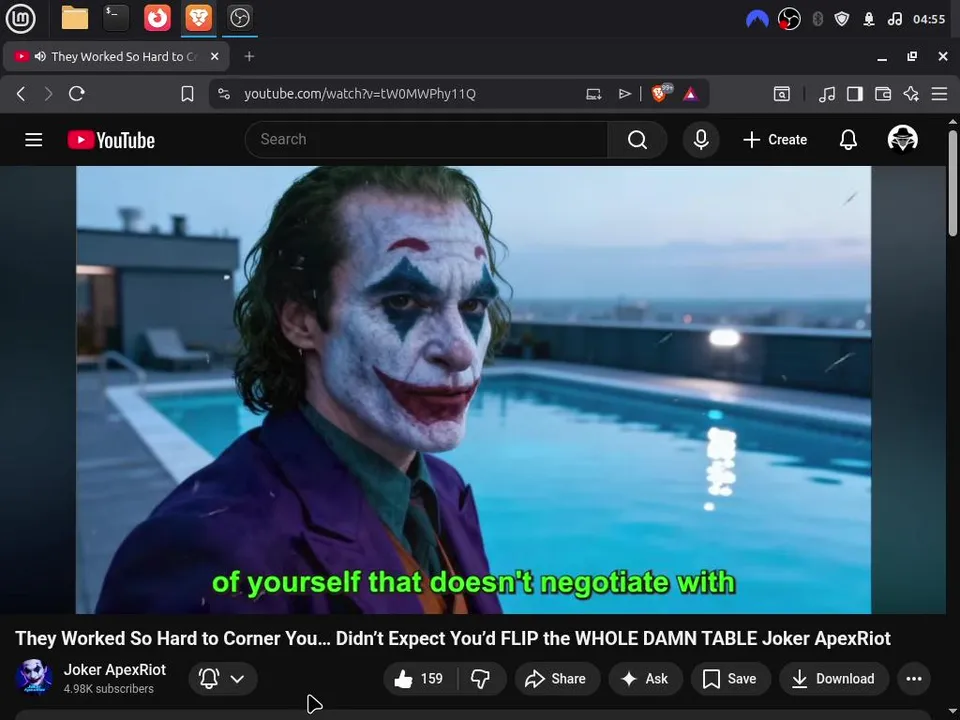Open the Joker ApexRiot channel avatar

tap(33, 677)
